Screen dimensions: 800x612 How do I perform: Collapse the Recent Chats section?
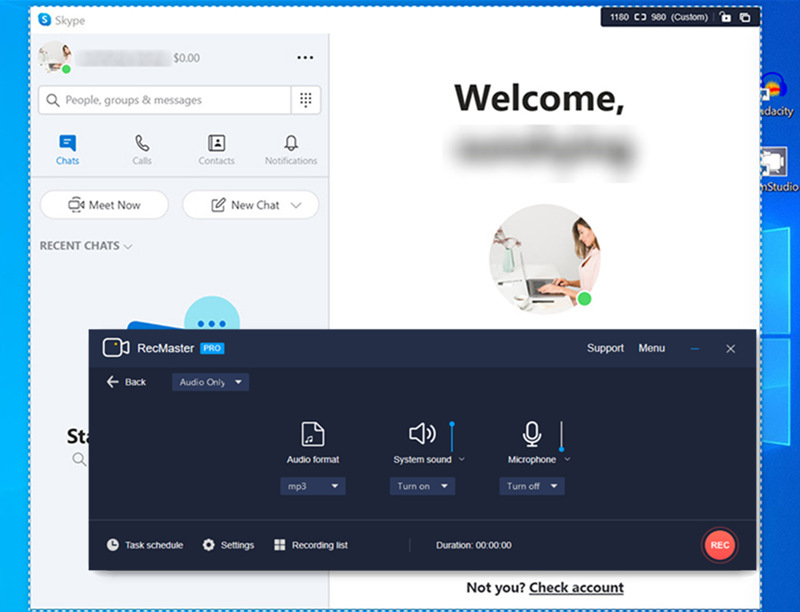(x=86, y=246)
